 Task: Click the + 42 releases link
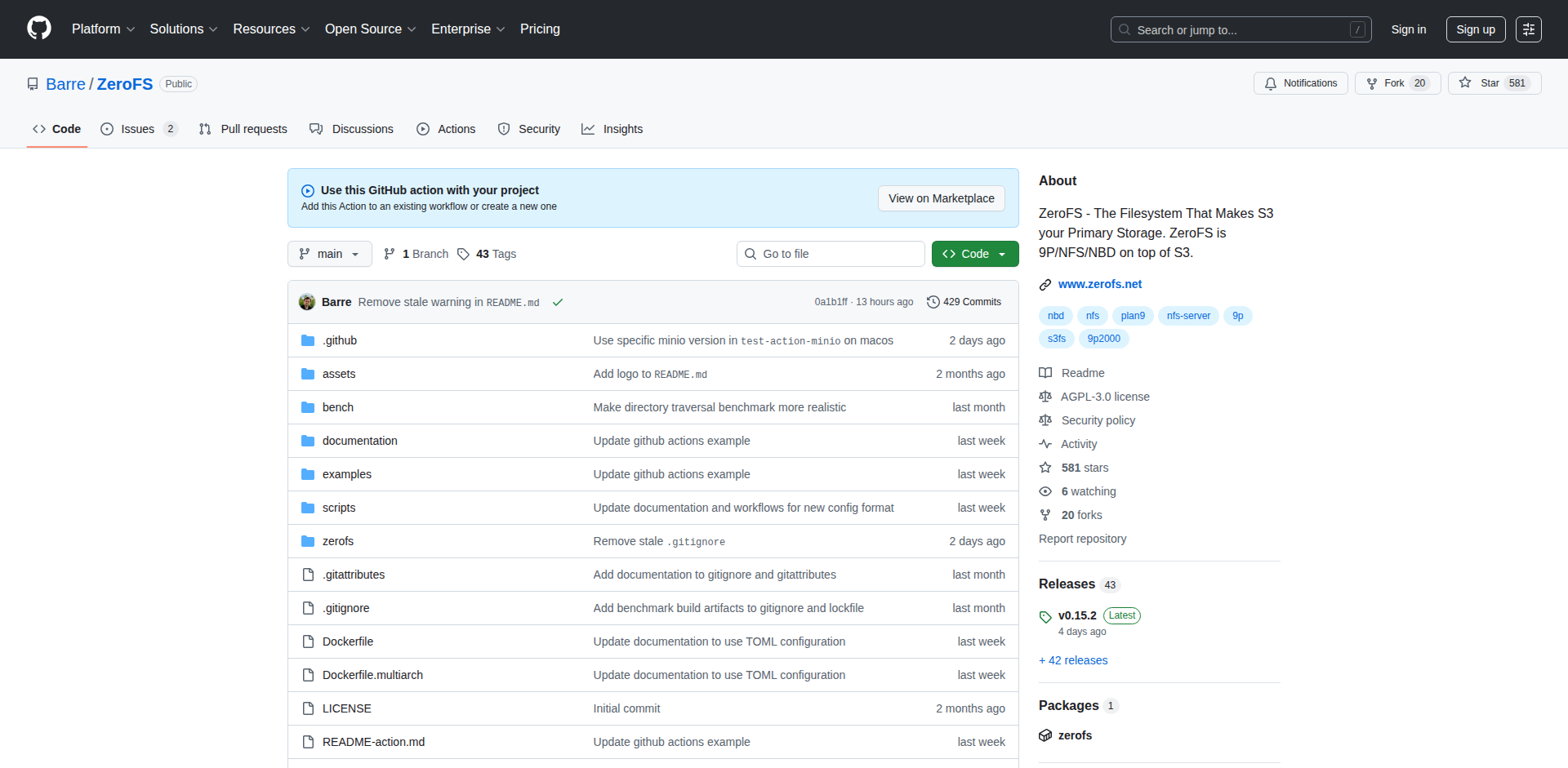pyautogui.click(x=1073, y=660)
